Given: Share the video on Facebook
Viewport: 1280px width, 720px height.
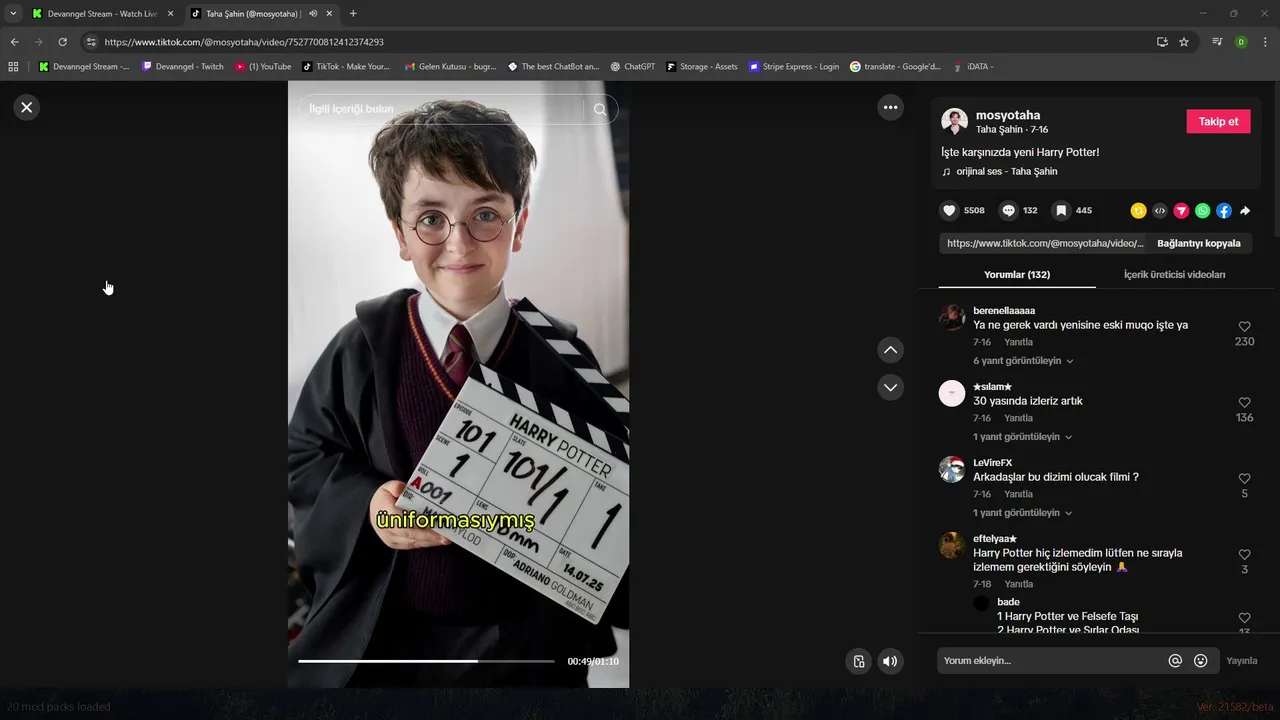Looking at the screenshot, I should [x=1224, y=211].
